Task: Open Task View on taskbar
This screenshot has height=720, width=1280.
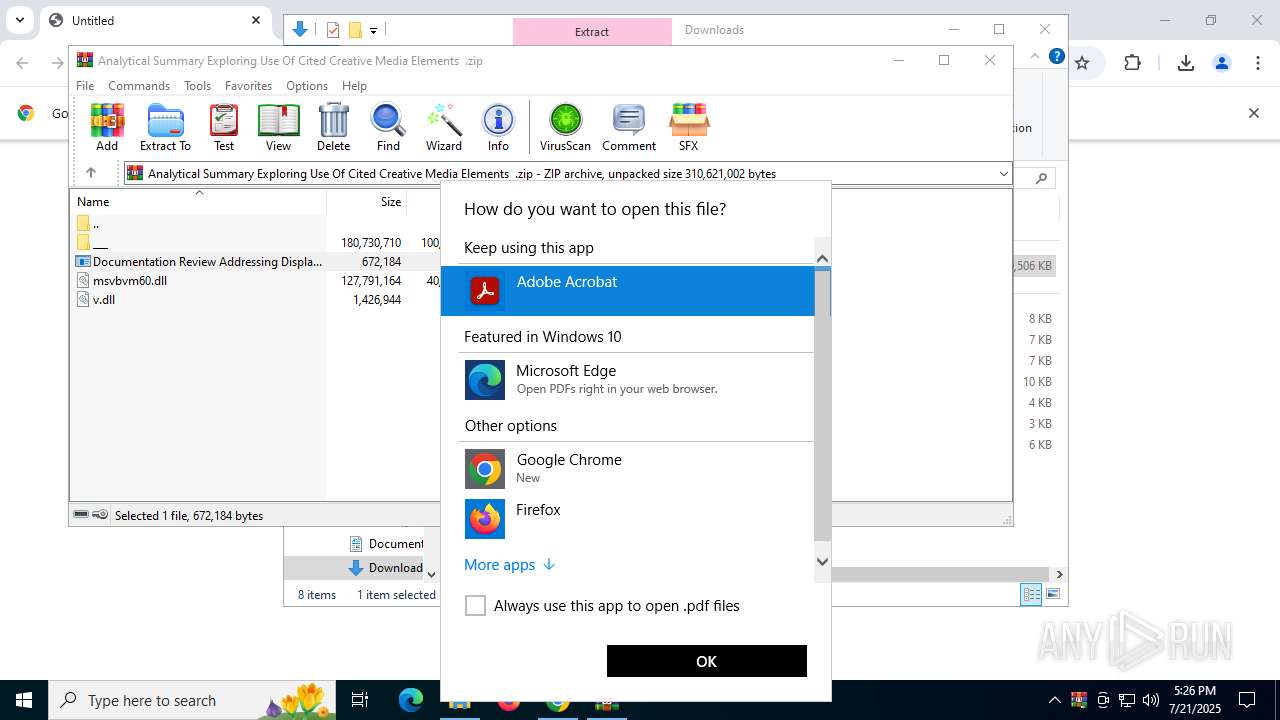Action: [x=360, y=700]
